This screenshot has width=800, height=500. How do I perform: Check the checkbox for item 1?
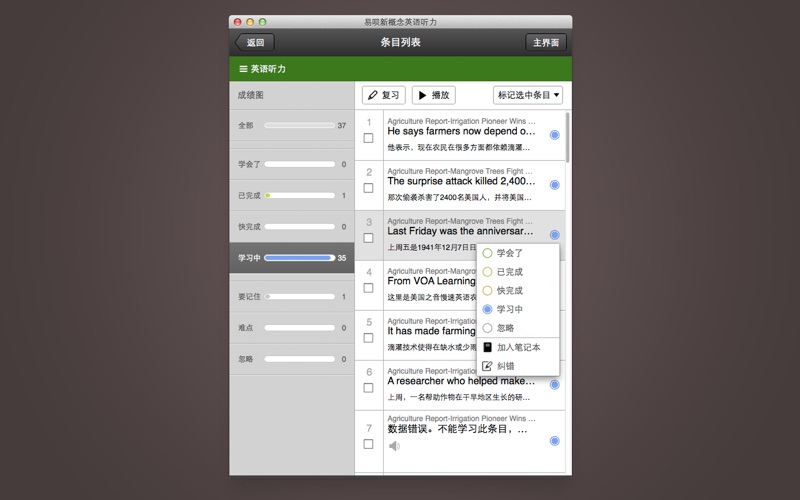click(368, 138)
